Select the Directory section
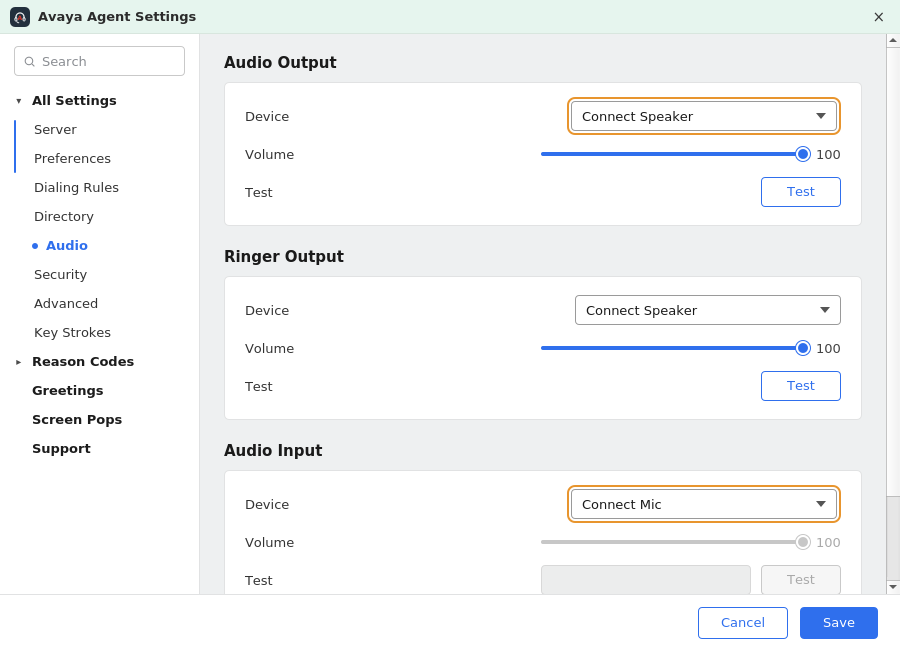The width and height of the screenshot is (900, 650). tap(64, 216)
